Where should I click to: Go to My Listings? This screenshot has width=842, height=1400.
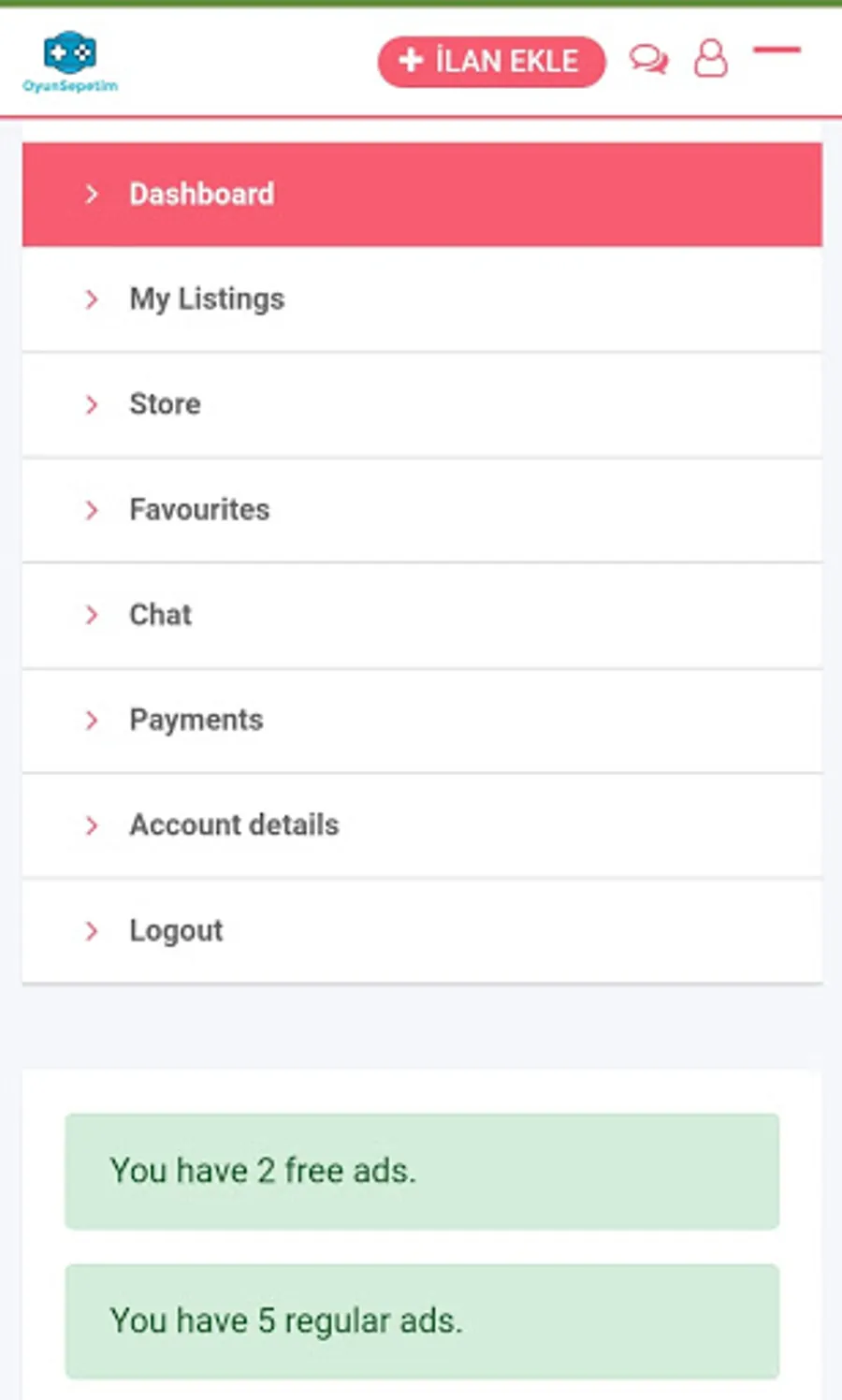pos(207,299)
